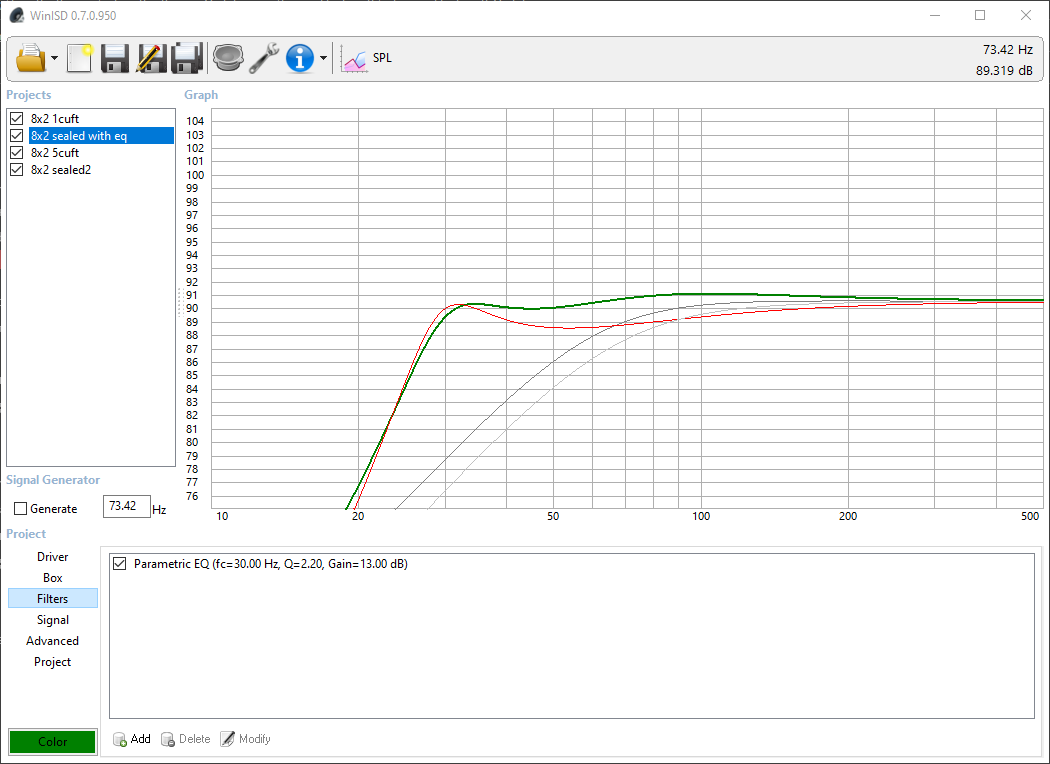Delete the selected filter
This screenshot has height=764, width=1050.
point(185,739)
